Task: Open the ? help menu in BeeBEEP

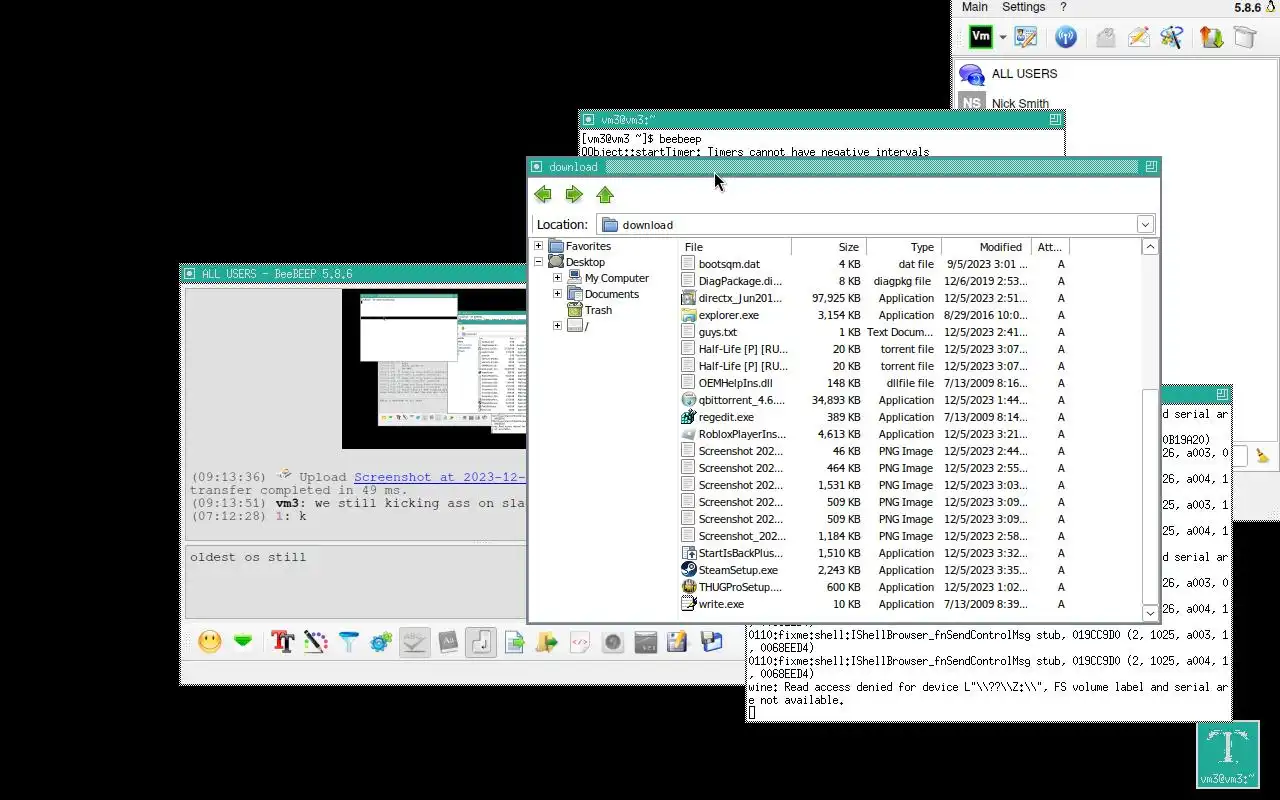Action: [1063, 7]
